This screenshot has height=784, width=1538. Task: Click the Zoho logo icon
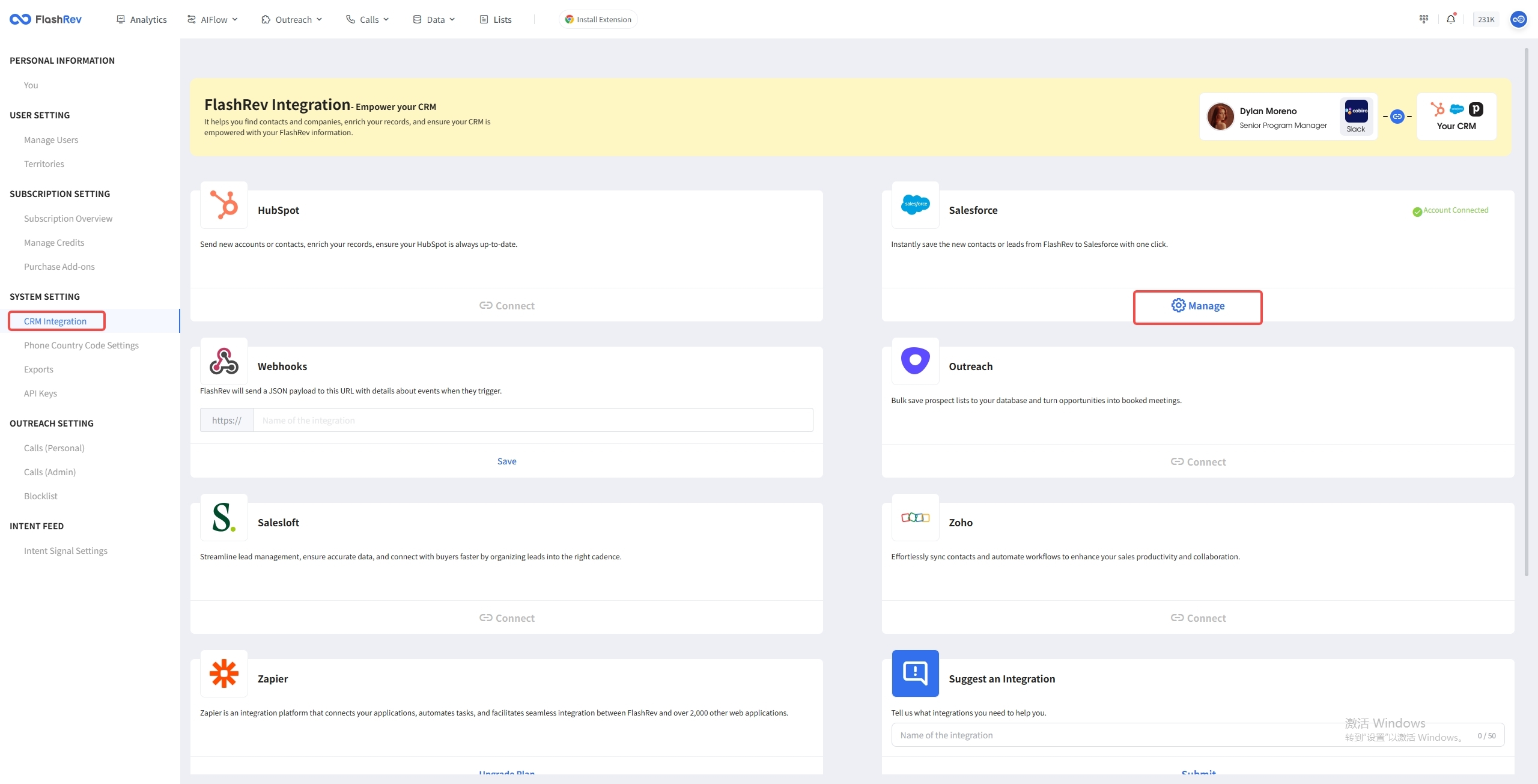(x=915, y=517)
